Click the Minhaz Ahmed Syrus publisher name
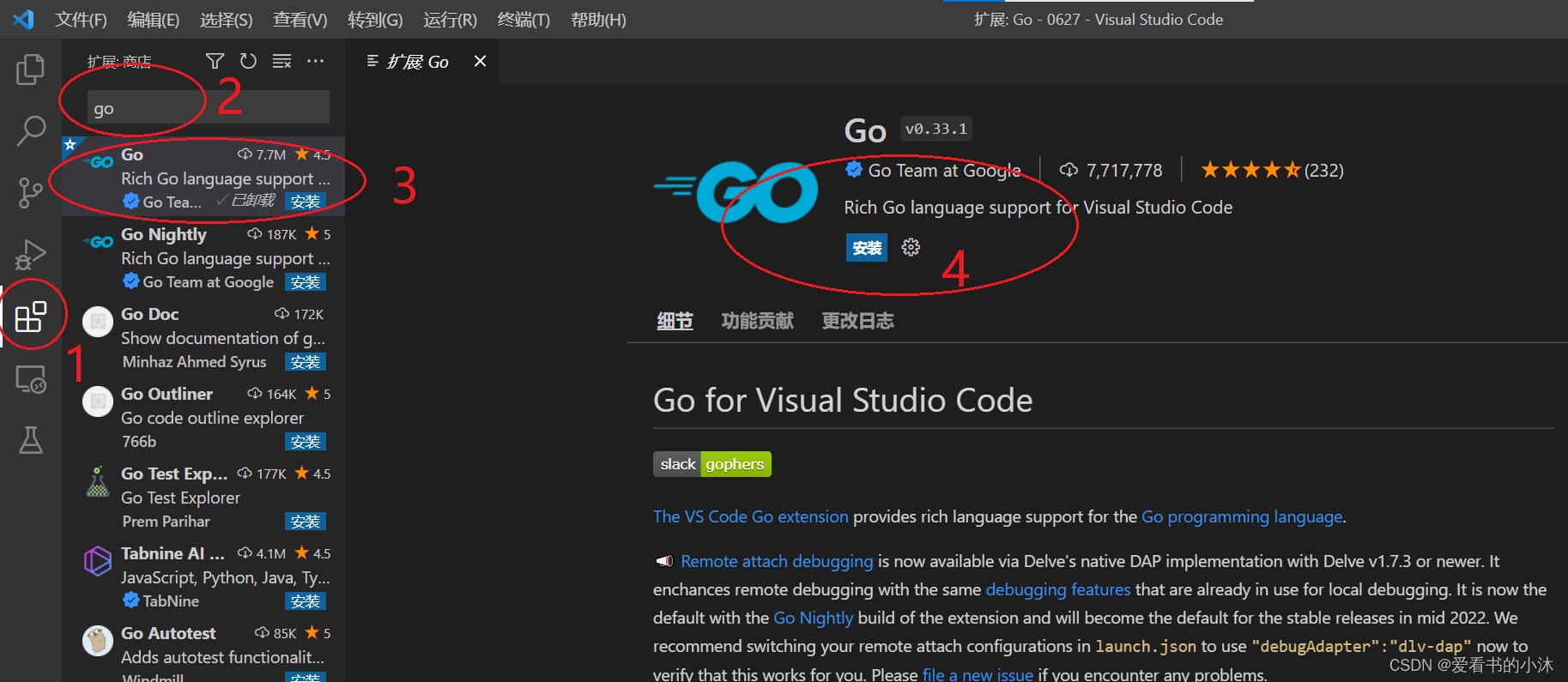Screen dimensions: 1568x682 194,362
